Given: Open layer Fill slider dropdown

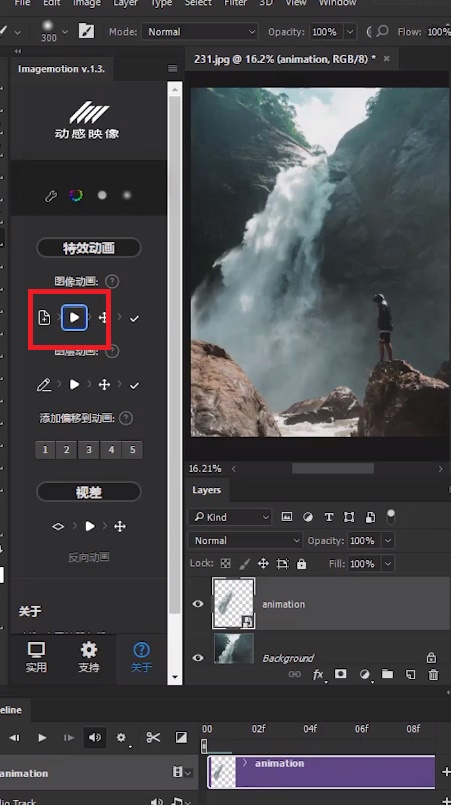Looking at the screenshot, I should tap(388, 563).
